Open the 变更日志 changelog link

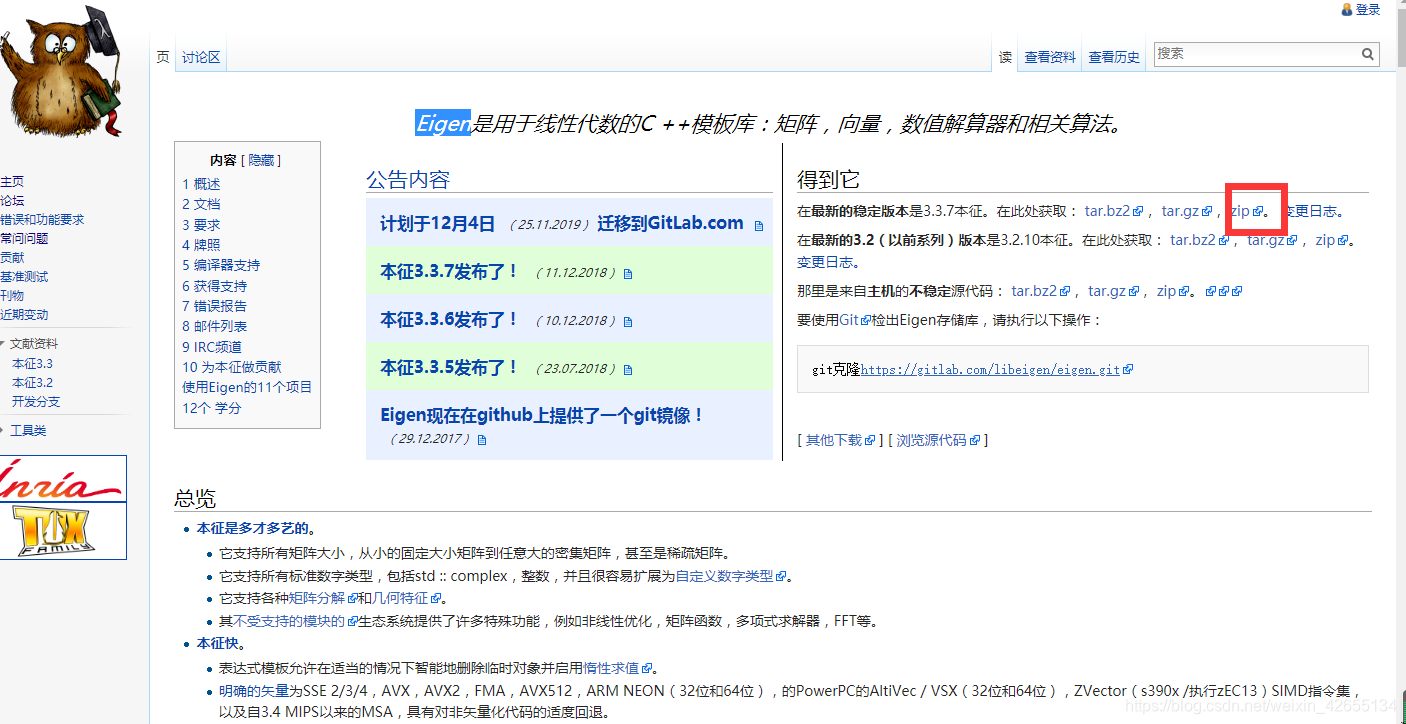1310,211
